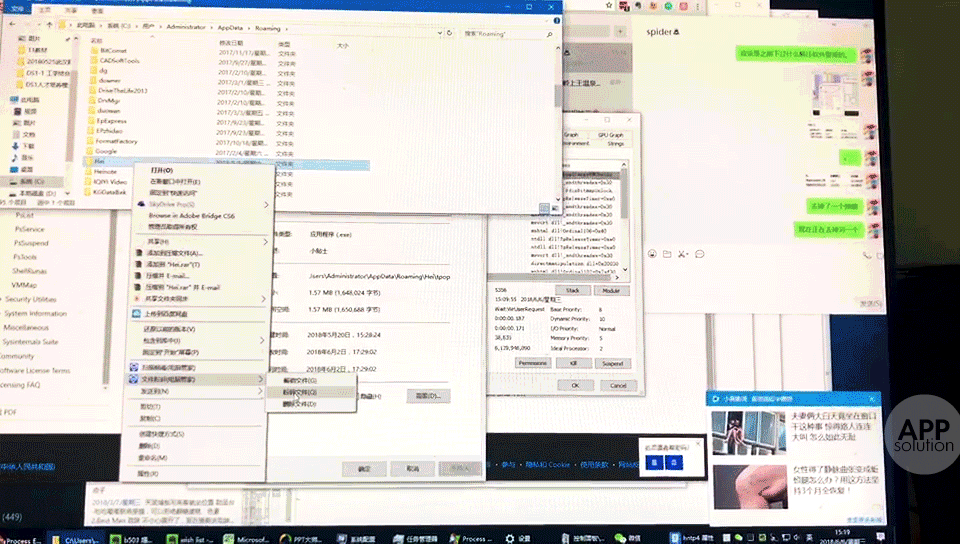Select the shred file option in the submenu
This screenshot has height=544, width=960.
click(x=299, y=392)
